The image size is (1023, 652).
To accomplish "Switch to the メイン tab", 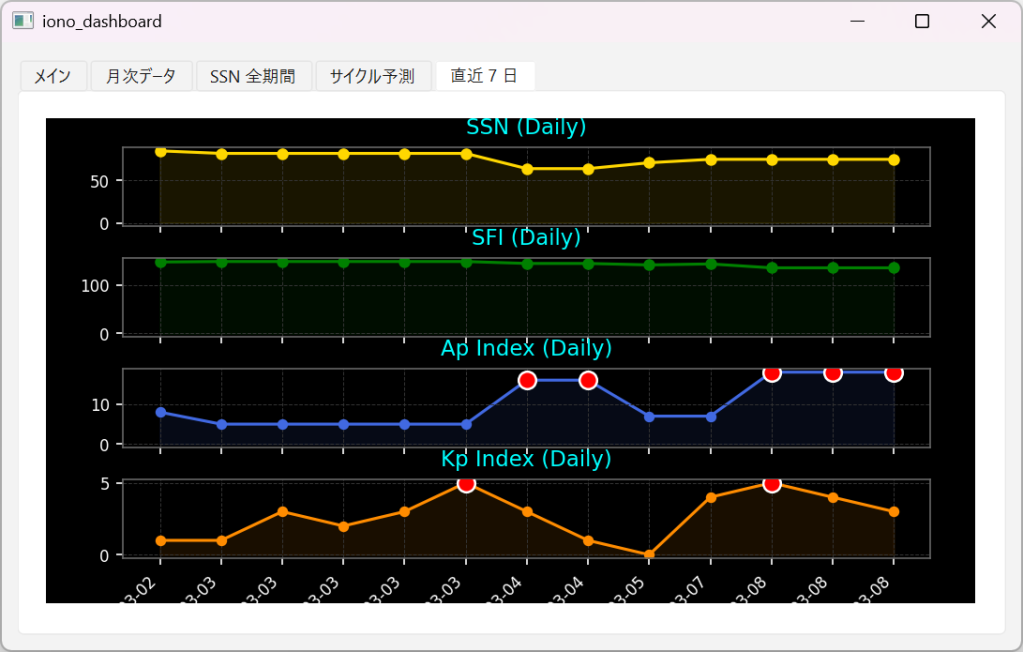I will pyautogui.click(x=53, y=76).
